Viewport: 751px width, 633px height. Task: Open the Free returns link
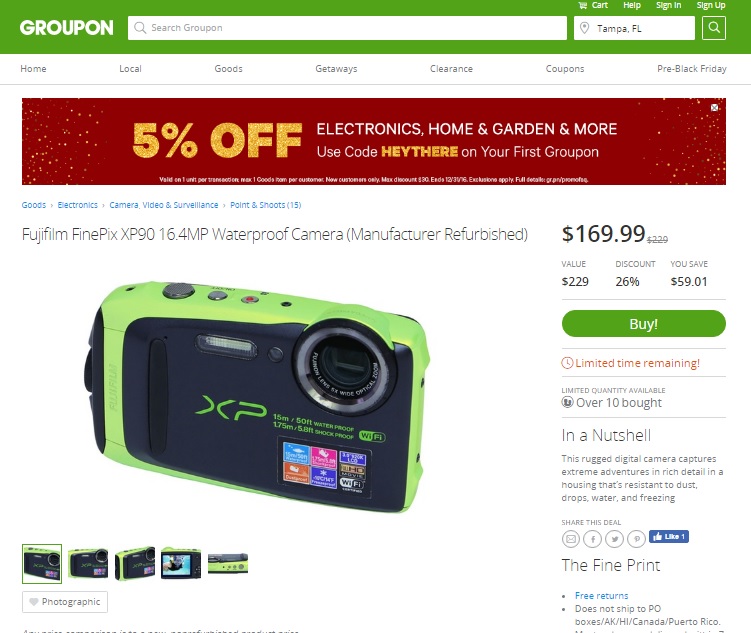tap(602, 596)
